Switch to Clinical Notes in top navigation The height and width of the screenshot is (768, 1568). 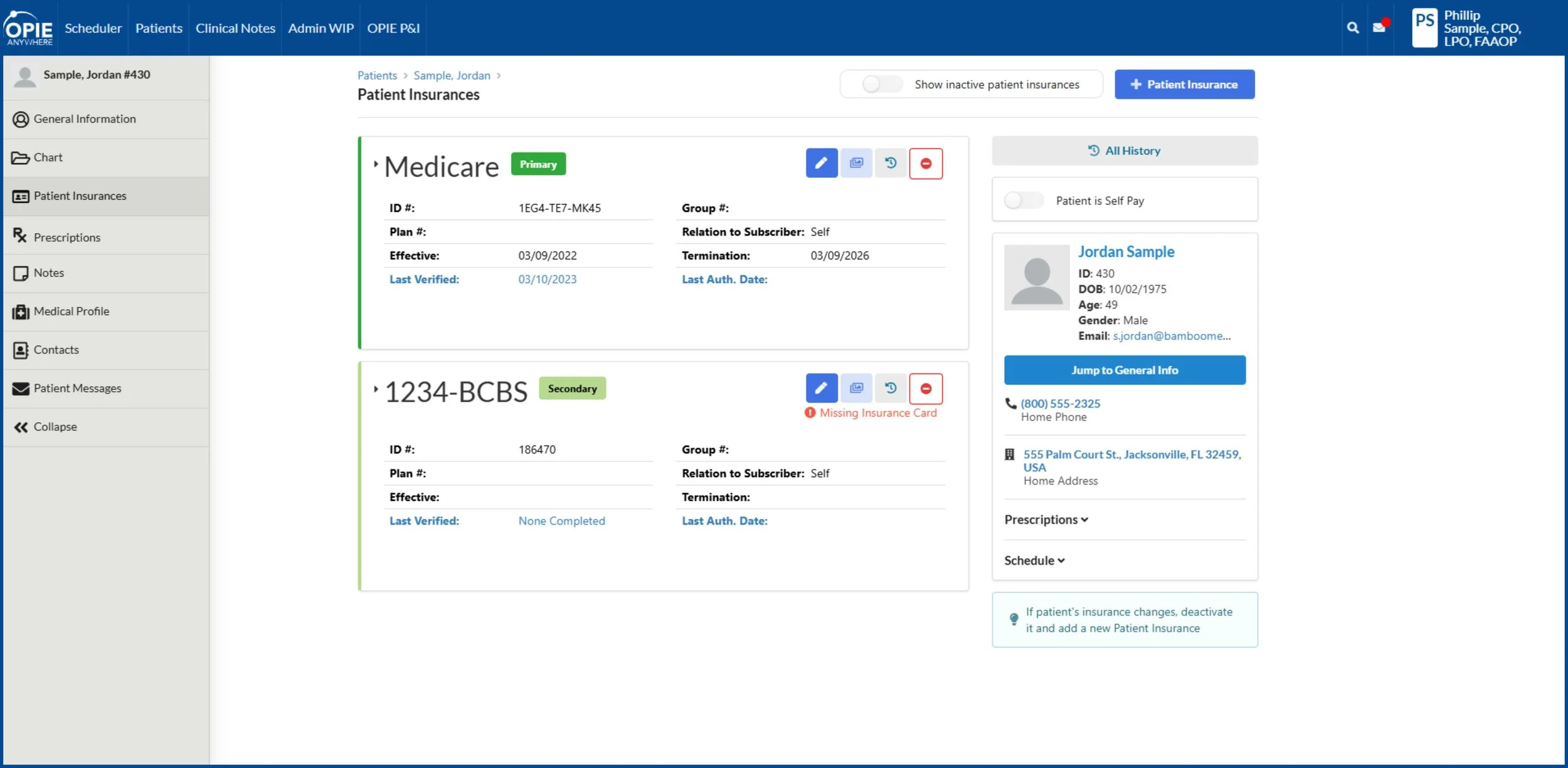[x=235, y=28]
